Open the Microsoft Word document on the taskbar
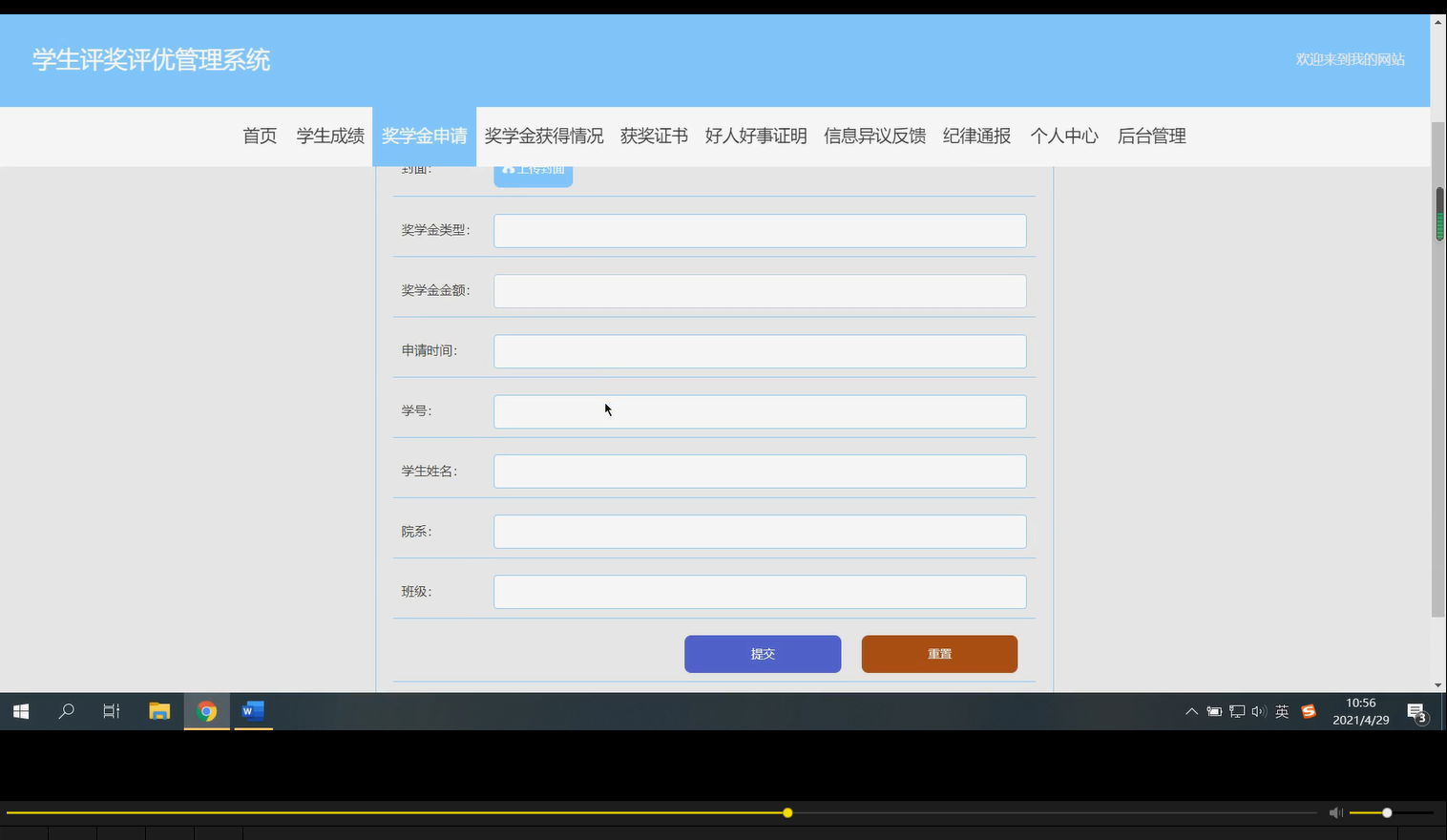Viewport: 1447px width, 840px height. pos(252,711)
